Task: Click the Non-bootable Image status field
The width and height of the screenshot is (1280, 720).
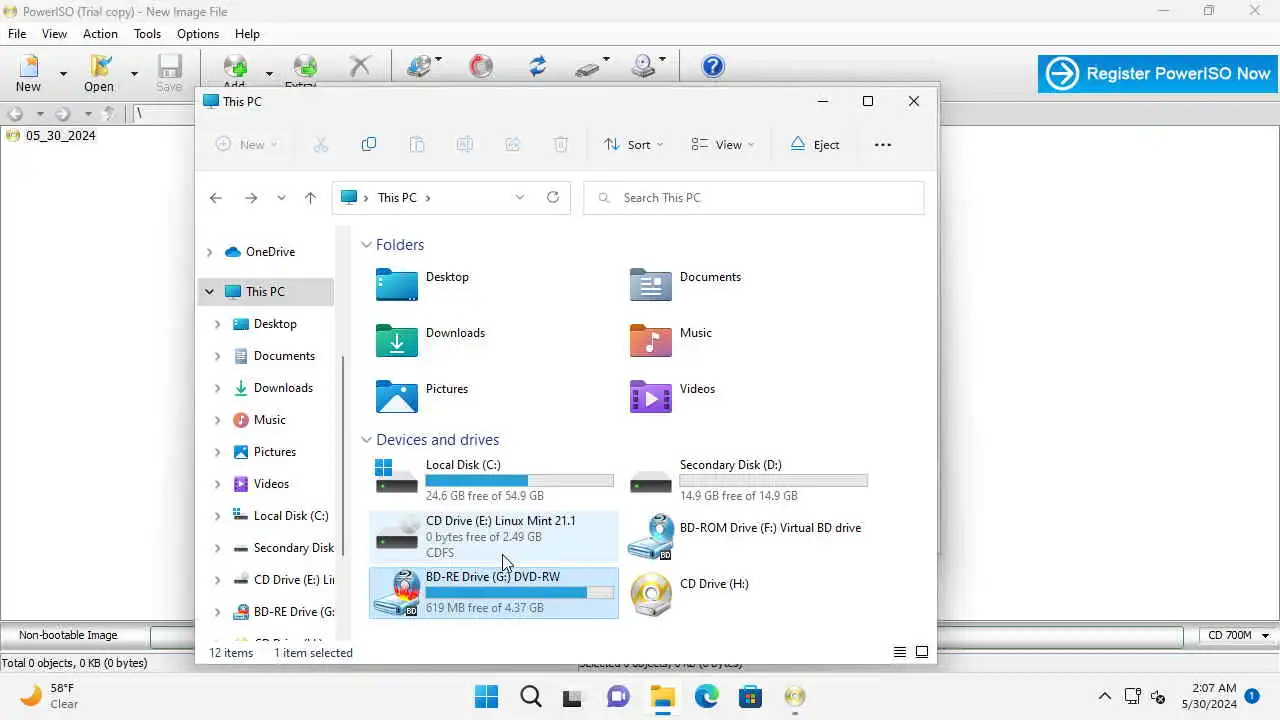Action: point(73,635)
